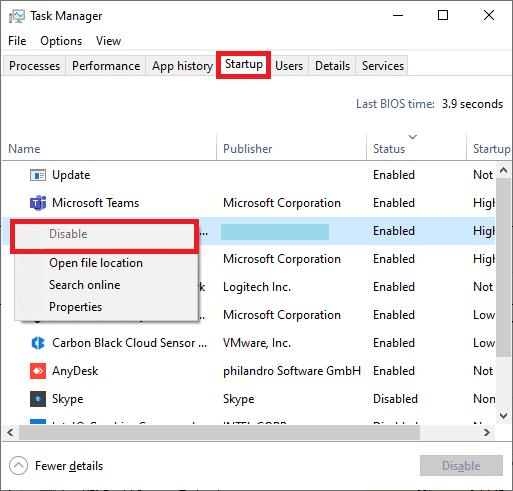Choose Open file location in context menu
Screen dimensions: 513x491
point(106,263)
